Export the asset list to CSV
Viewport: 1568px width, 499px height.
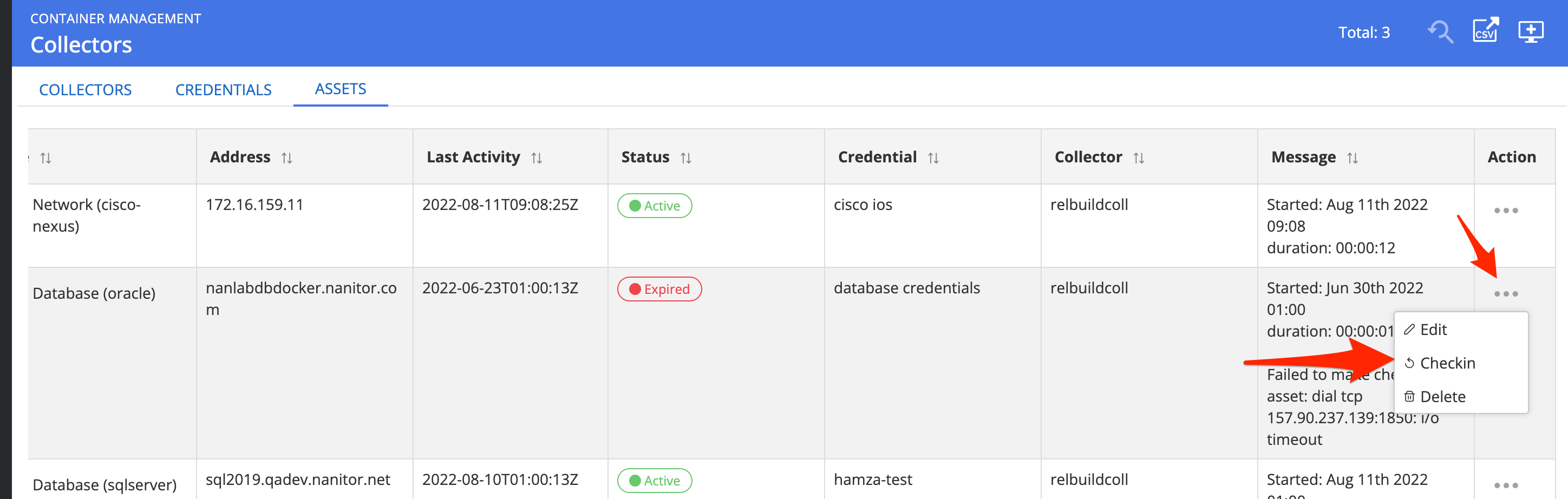(x=1485, y=30)
